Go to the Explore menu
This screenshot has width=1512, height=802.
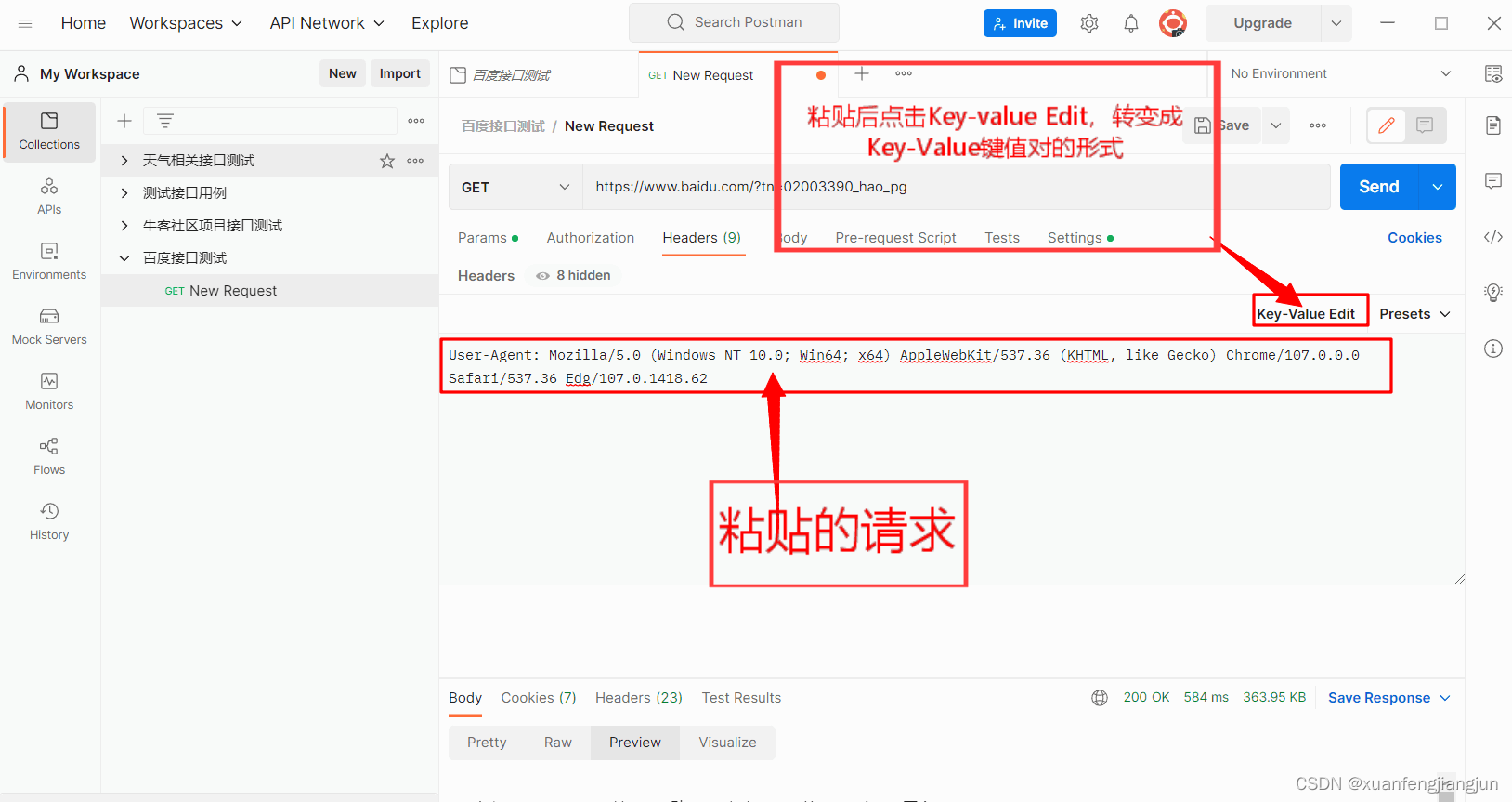click(x=440, y=23)
